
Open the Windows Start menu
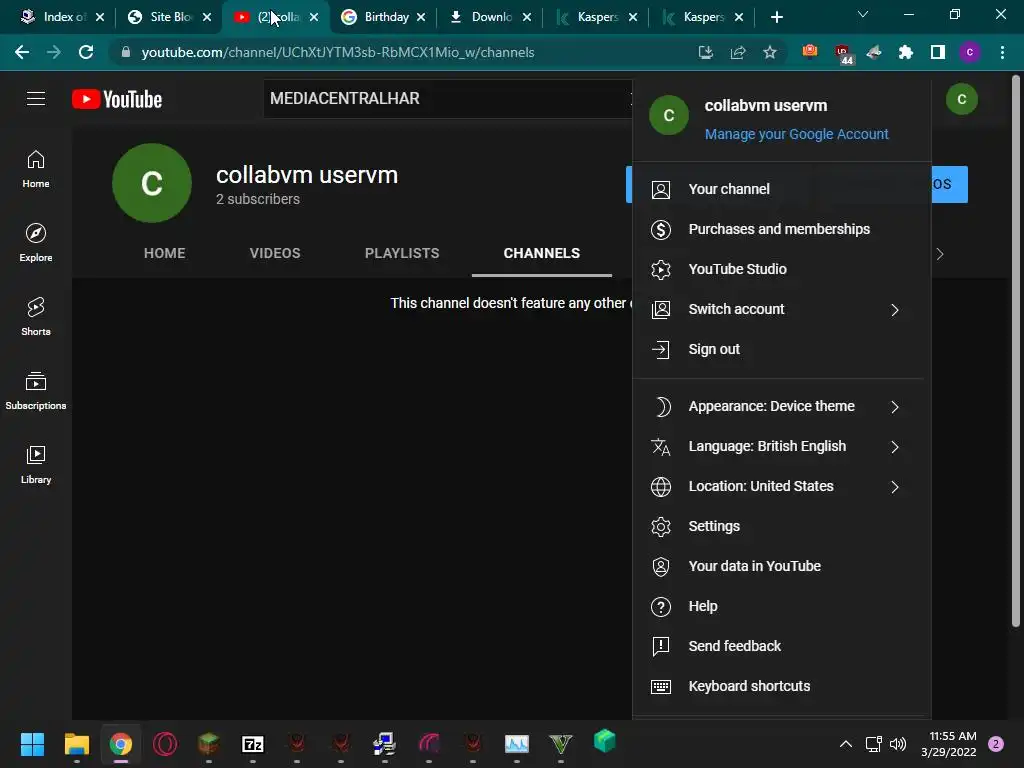(32, 744)
